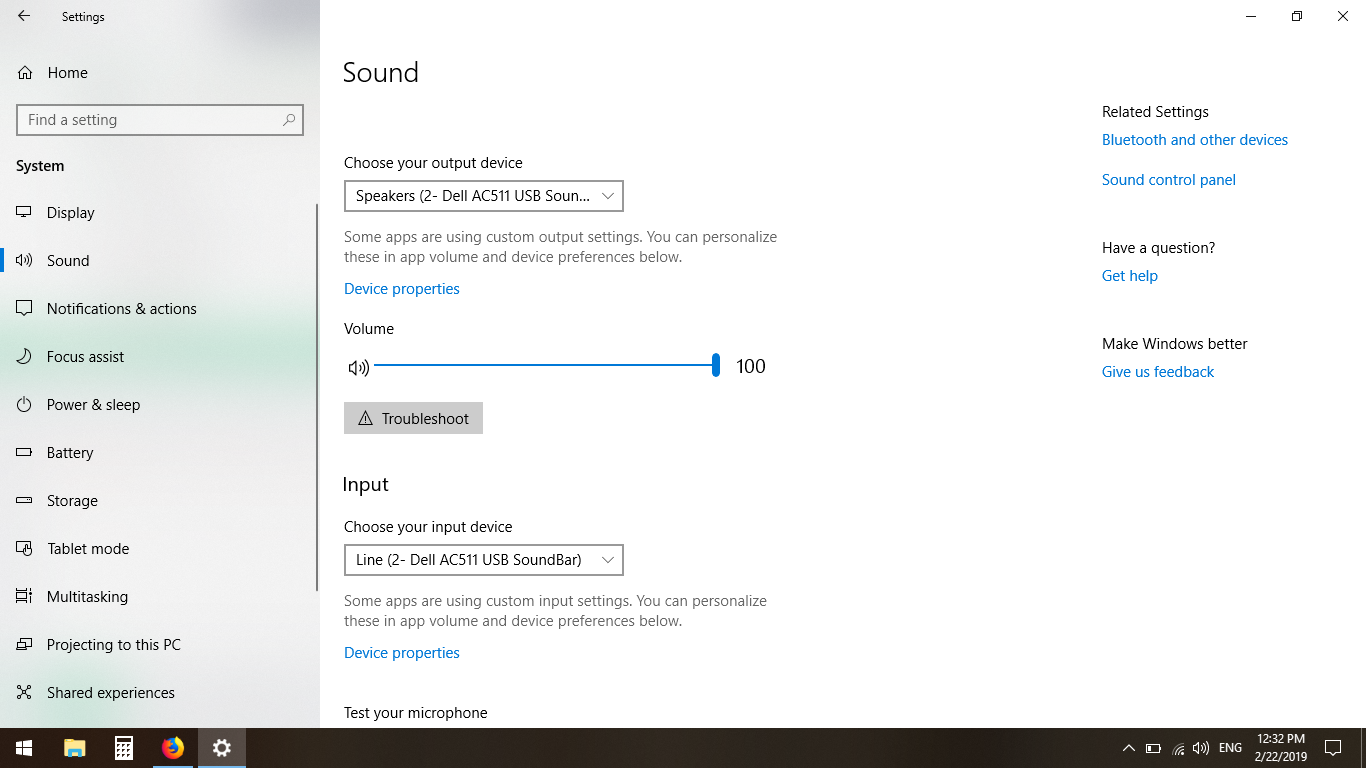Click the ENG language indicator
Image resolution: width=1366 pixels, height=768 pixels.
click(1231, 748)
